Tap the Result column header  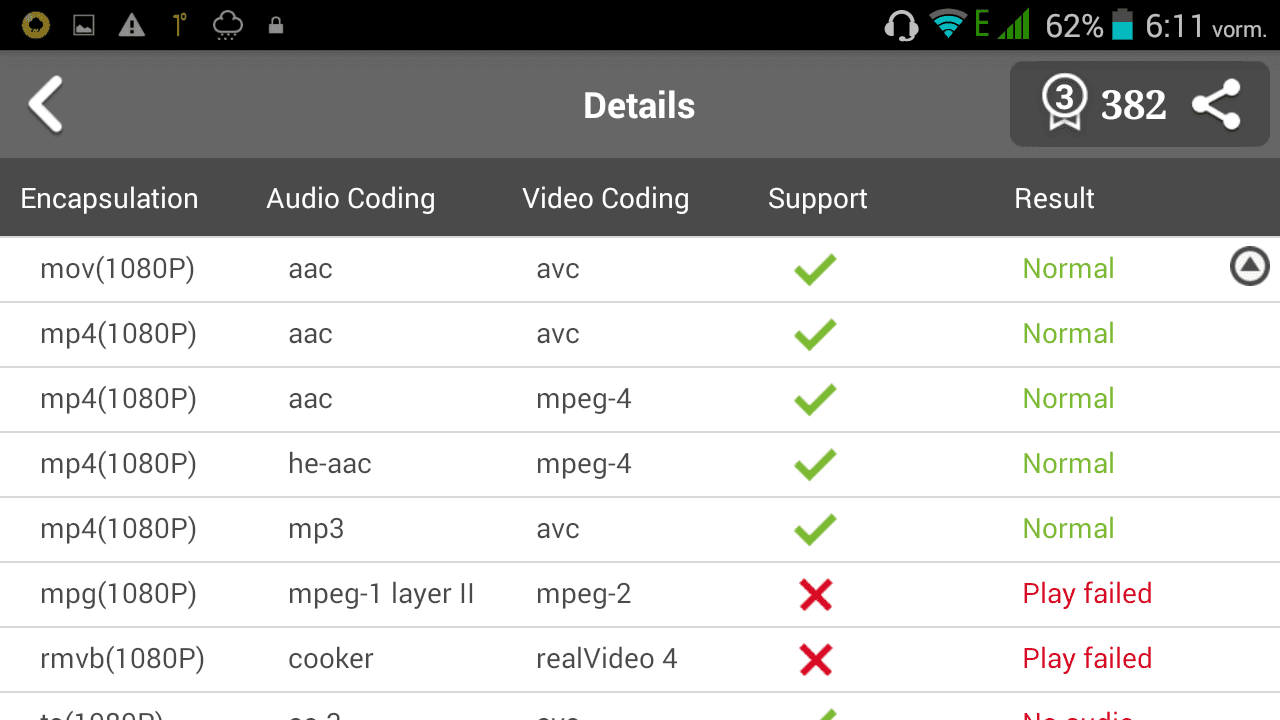1054,198
